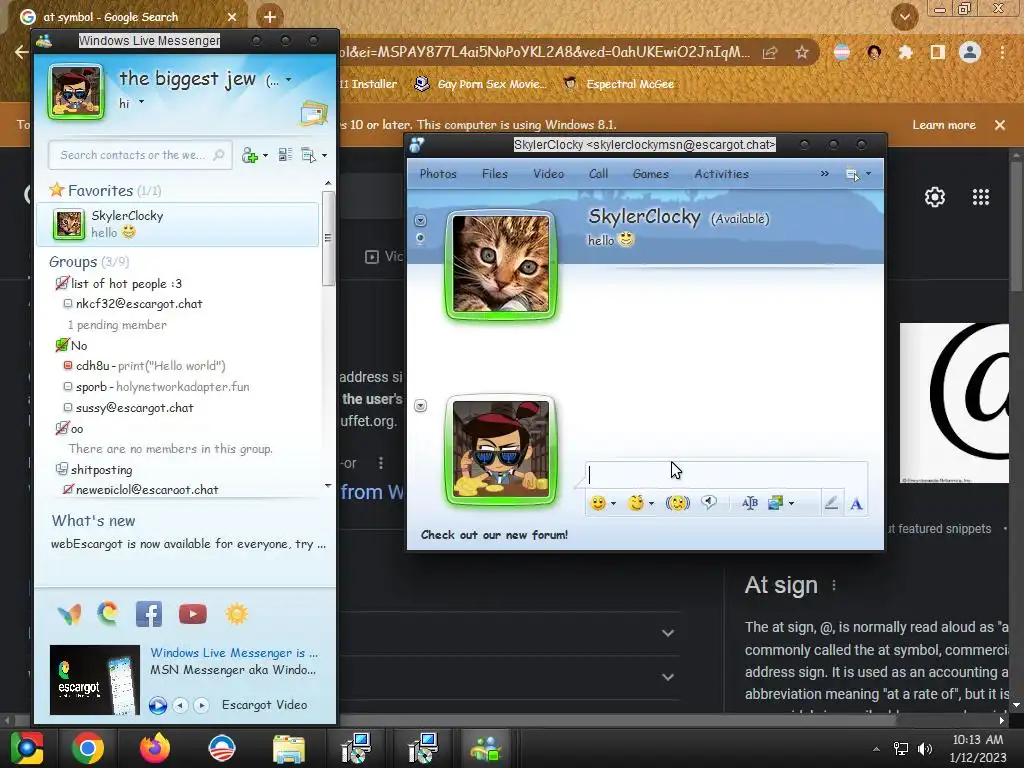Screen dimensions: 1024x768
Task: Go to next Escargot video
Action: (202, 705)
